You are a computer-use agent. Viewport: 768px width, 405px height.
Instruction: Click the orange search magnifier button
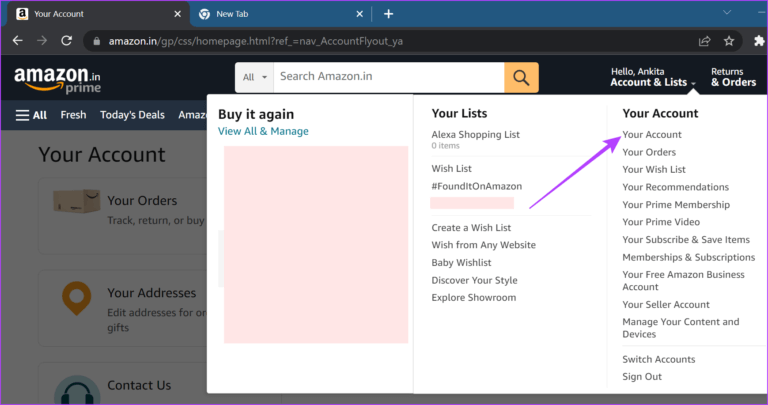(521, 77)
